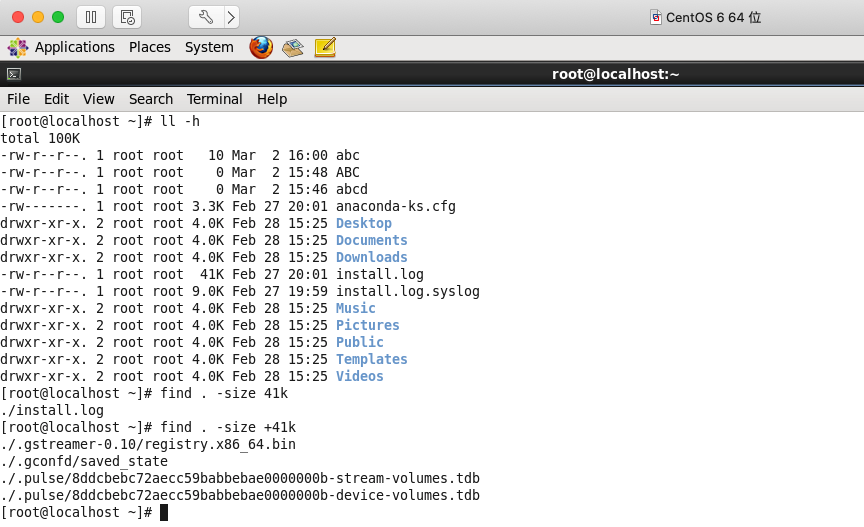Click the 'find . -size +41k' command
This screenshot has width=864, height=527.
pyautogui.click(x=228, y=428)
